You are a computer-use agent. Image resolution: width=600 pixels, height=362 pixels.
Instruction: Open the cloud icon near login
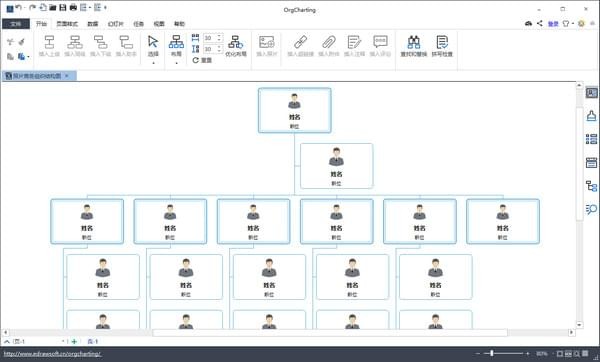(x=528, y=23)
